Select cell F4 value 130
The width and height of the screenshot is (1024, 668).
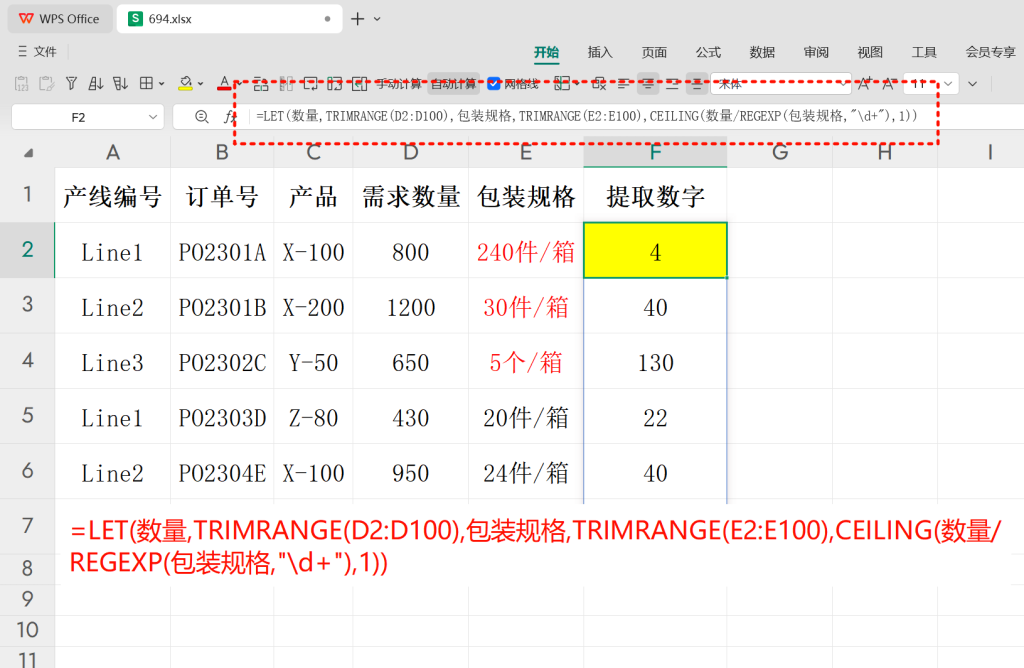pos(655,362)
